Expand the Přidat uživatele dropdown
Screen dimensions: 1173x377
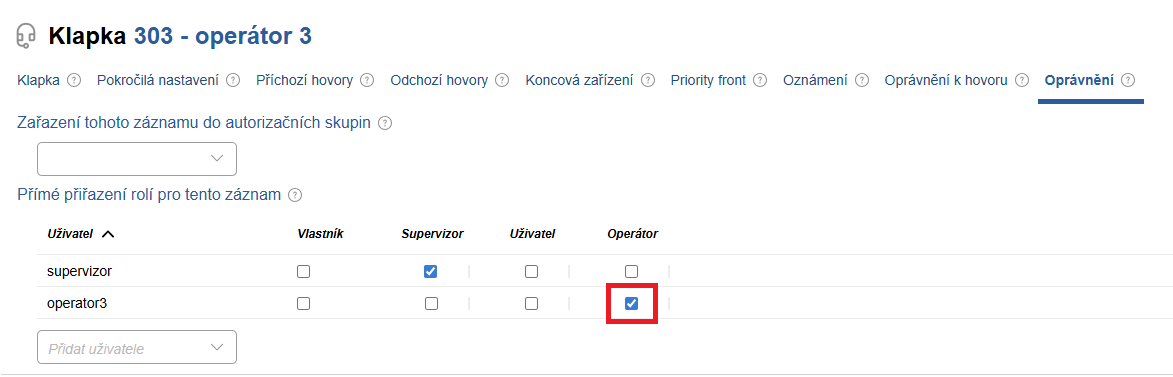(x=137, y=348)
